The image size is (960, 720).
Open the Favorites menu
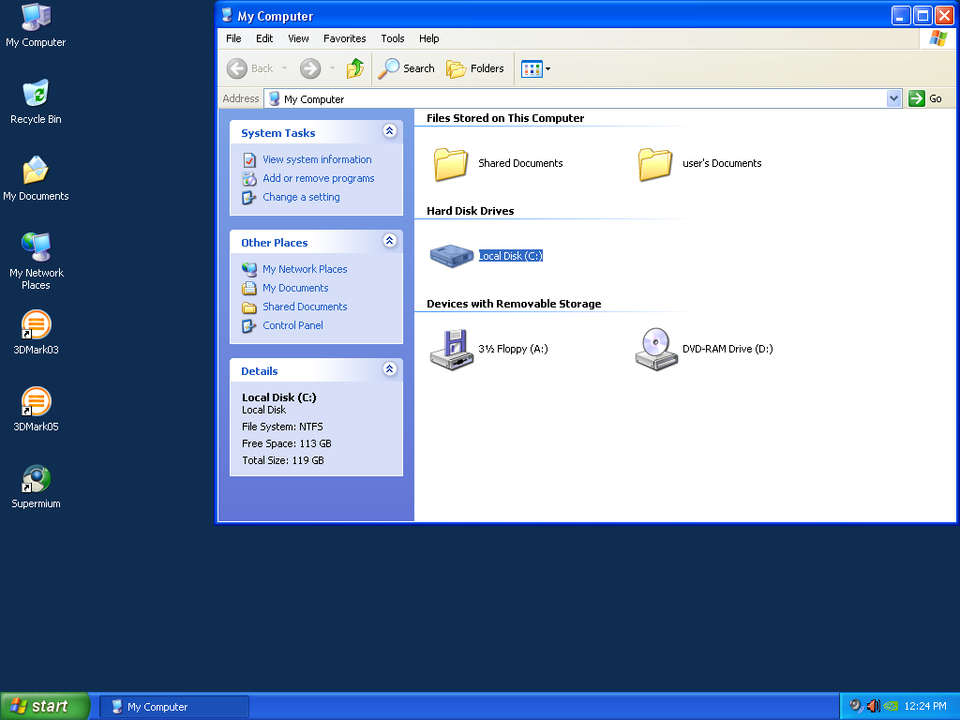pos(344,38)
